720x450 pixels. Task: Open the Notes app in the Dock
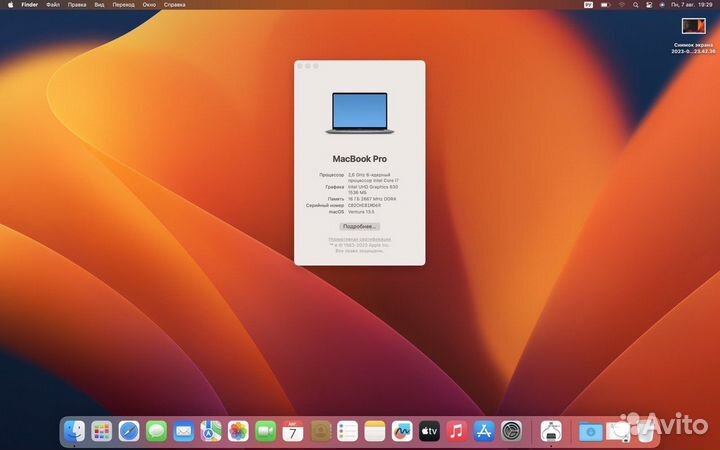point(375,432)
